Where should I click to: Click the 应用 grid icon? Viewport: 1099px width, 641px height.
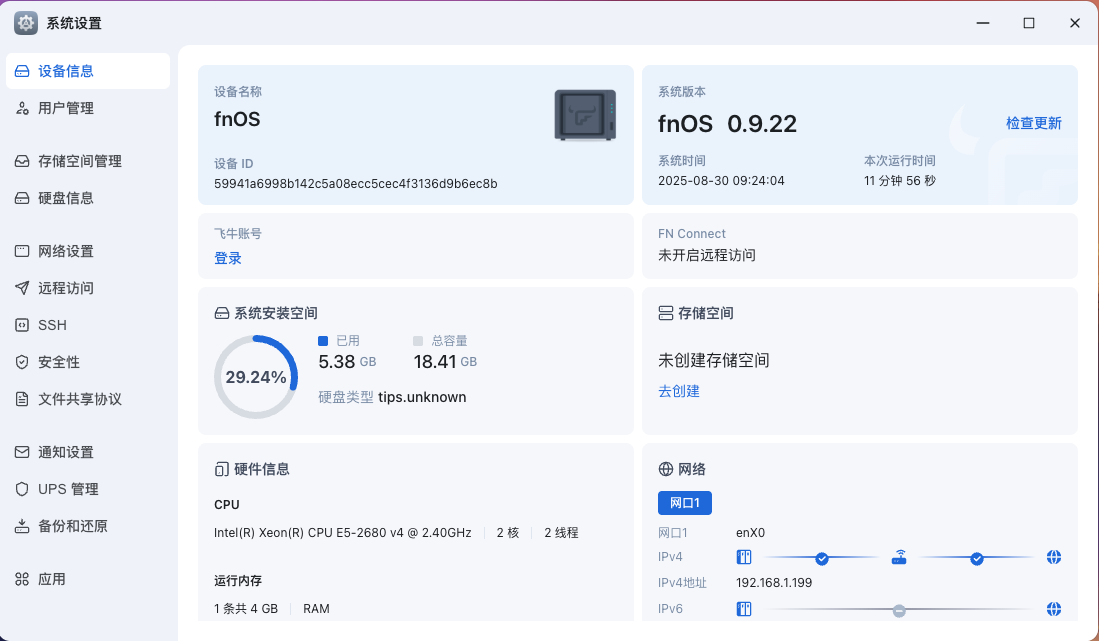tap(22, 579)
